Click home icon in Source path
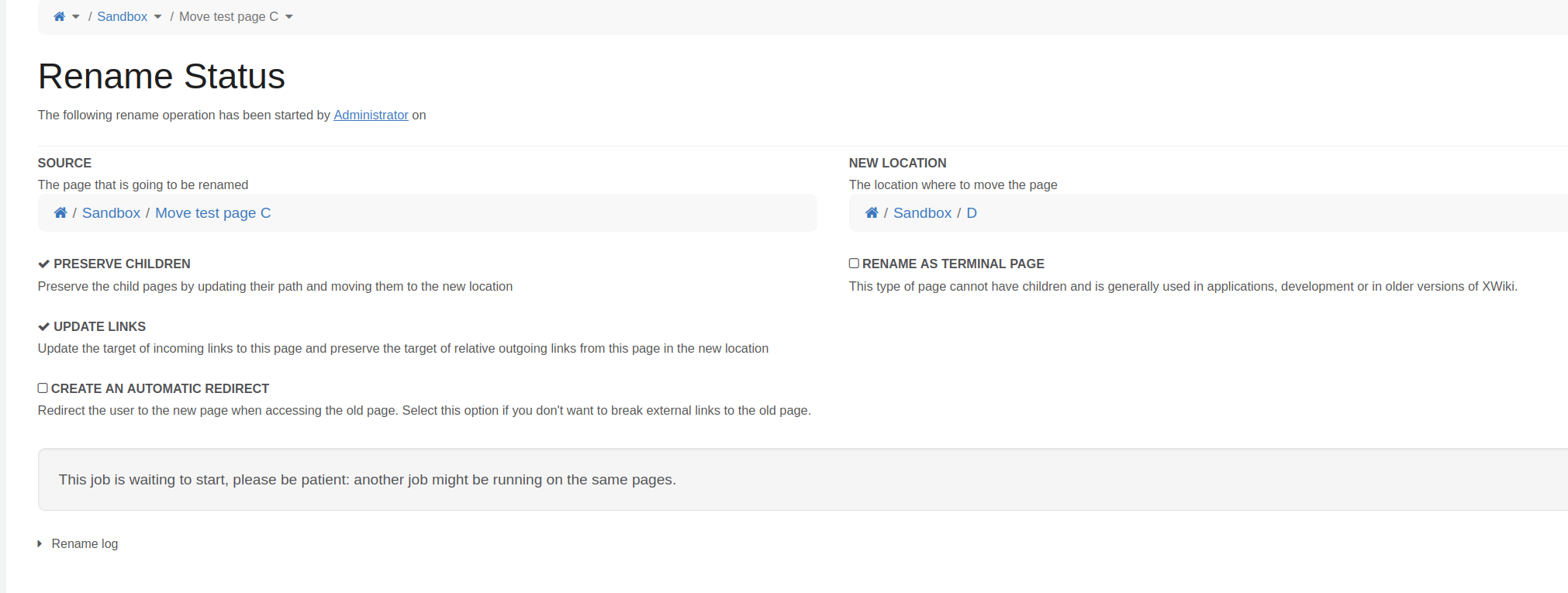This screenshot has width=1568, height=593. tap(60, 213)
